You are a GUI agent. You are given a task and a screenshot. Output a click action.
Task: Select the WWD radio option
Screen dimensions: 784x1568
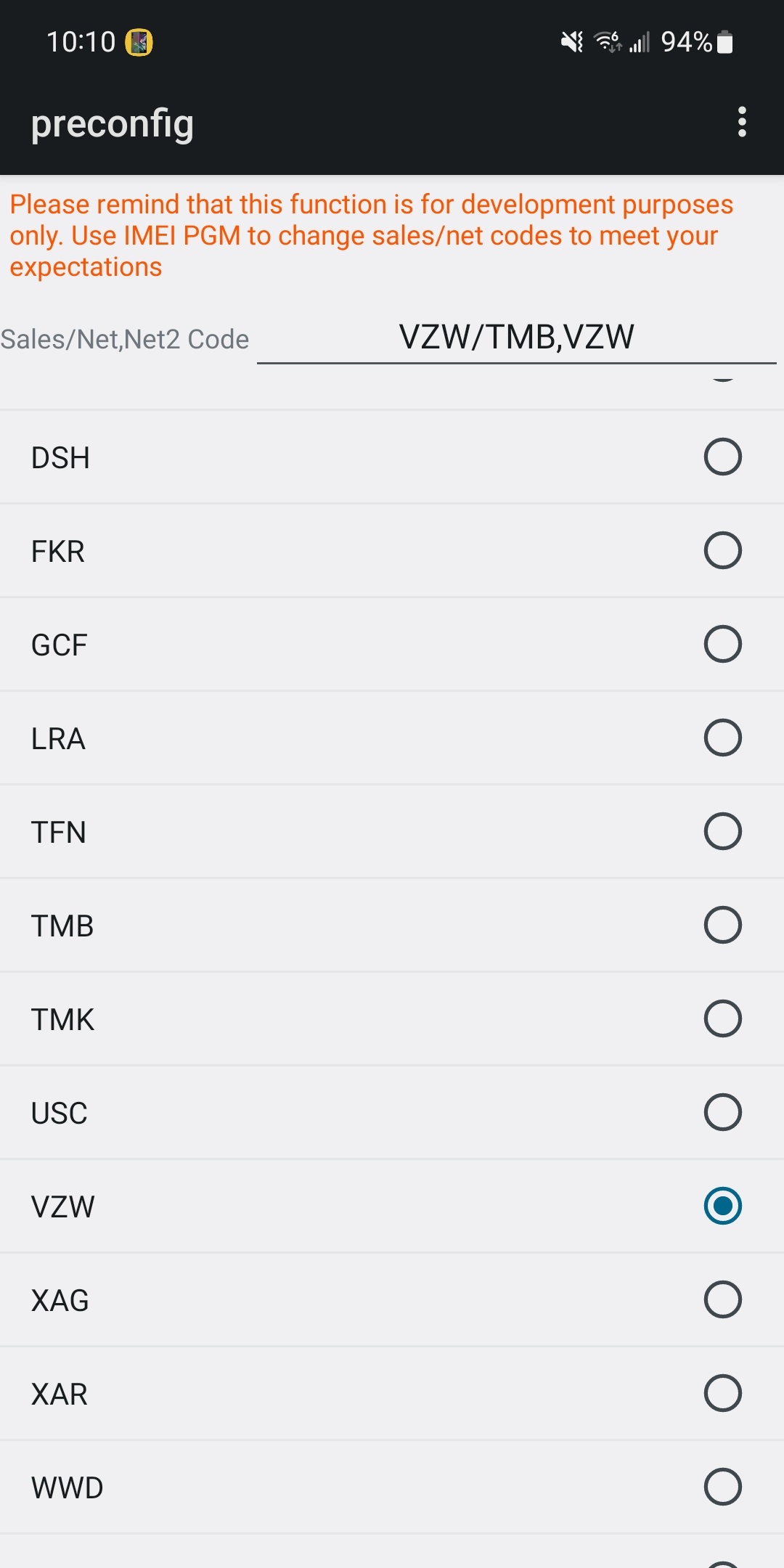click(722, 1487)
